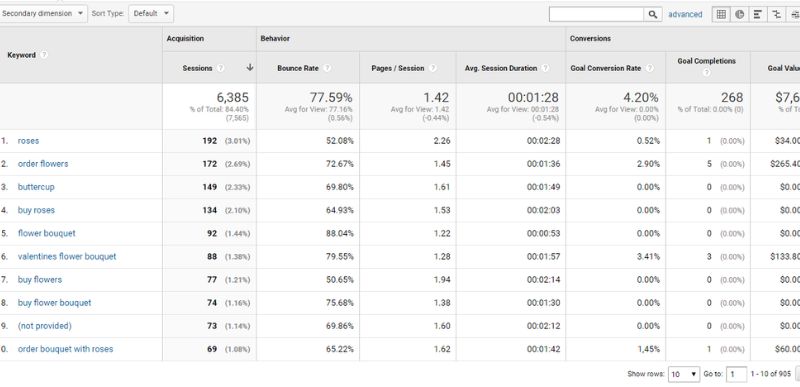Click the 268 goal completions total
Image resolution: width=800 pixels, height=387 pixels.
732,97
